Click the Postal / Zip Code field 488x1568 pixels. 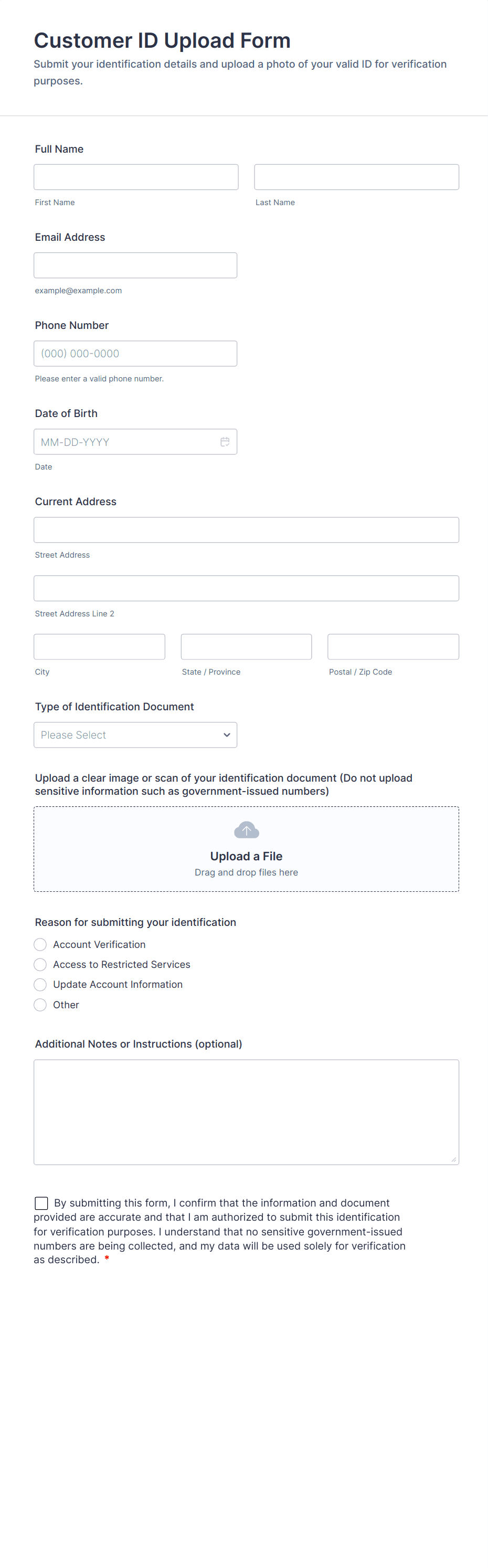pyautogui.click(x=393, y=646)
